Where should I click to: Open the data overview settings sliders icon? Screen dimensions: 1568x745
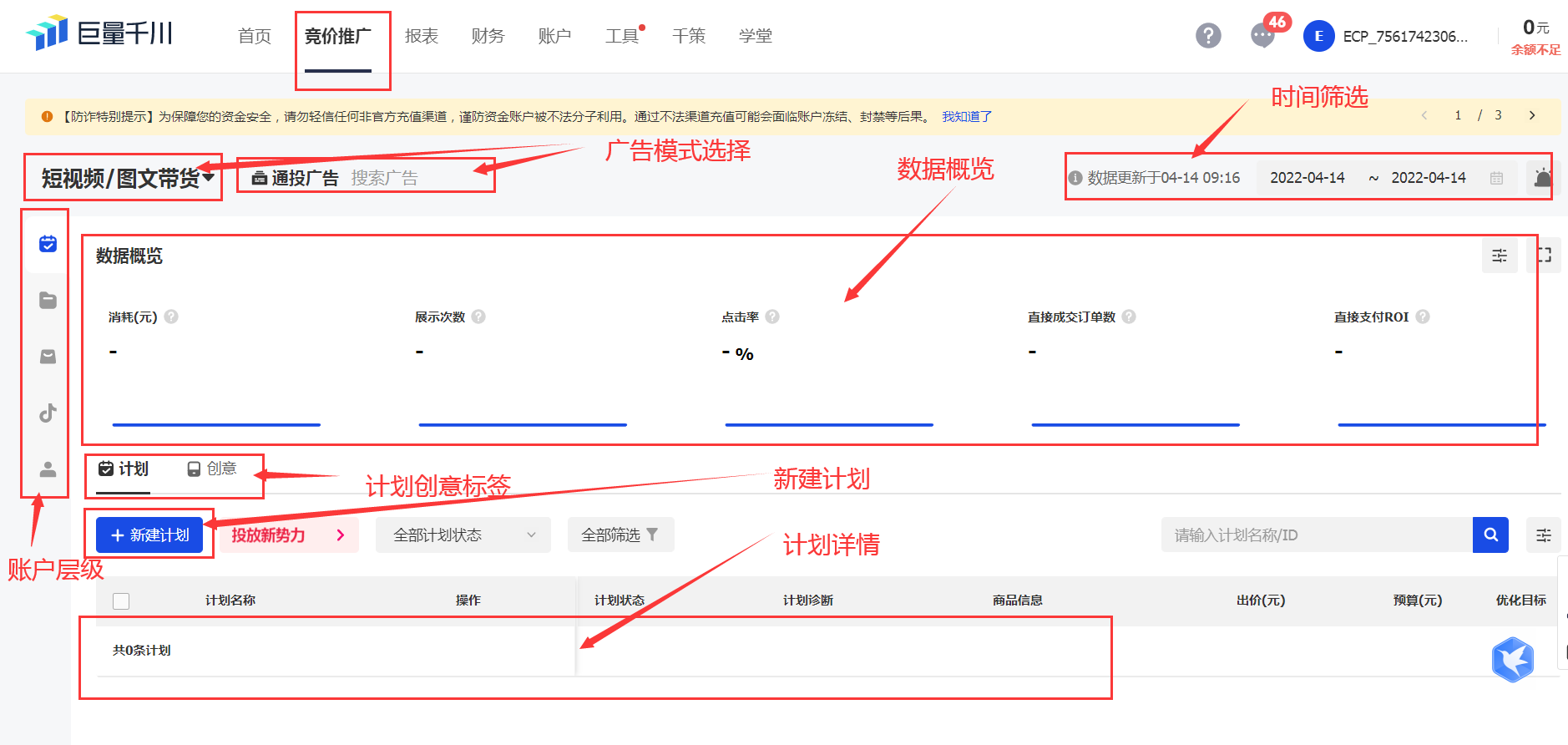1500,256
